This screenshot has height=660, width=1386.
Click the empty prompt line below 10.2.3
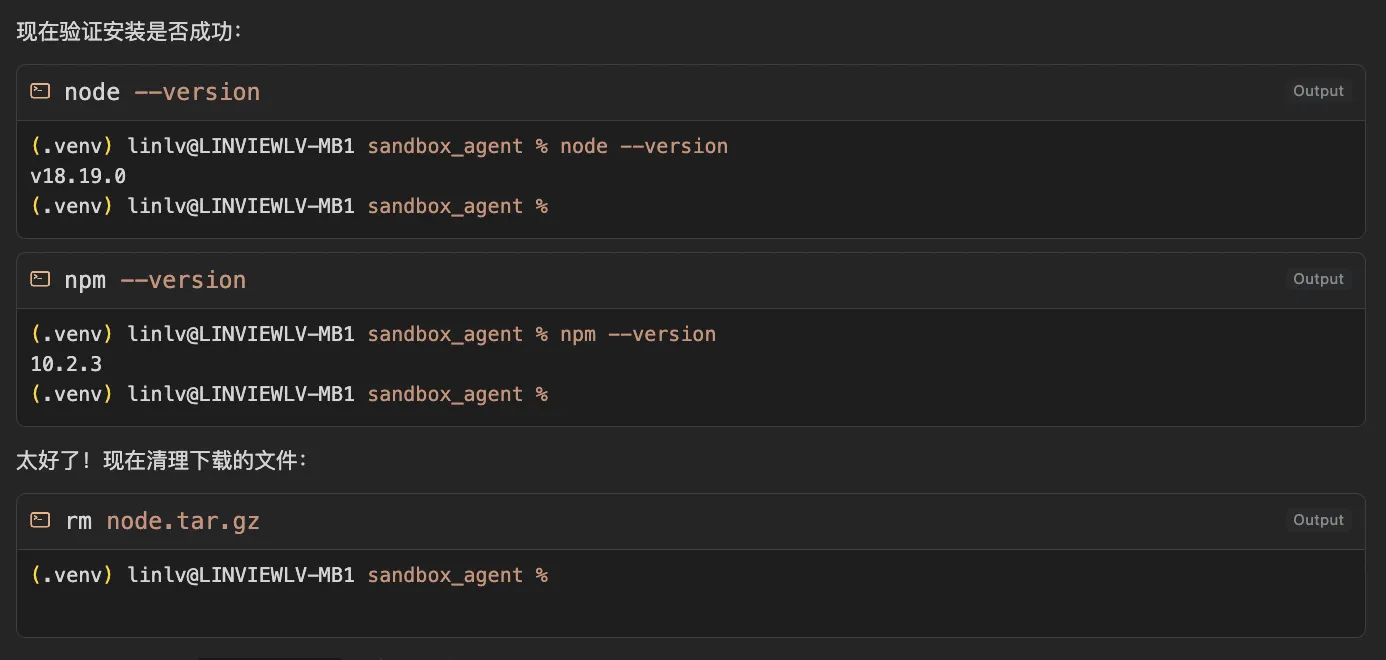[289, 394]
